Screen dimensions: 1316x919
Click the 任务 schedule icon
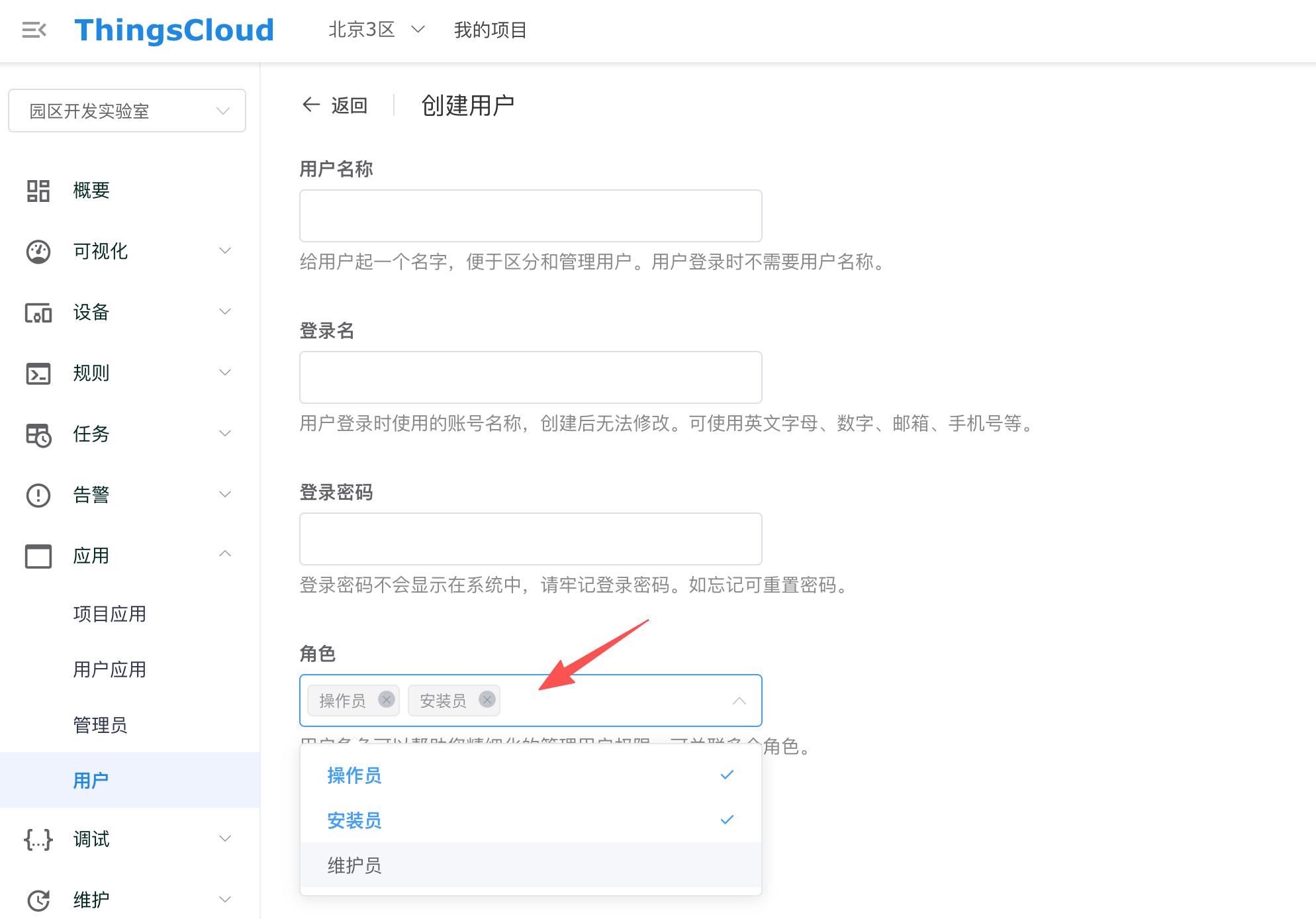(x=38, y=435)
